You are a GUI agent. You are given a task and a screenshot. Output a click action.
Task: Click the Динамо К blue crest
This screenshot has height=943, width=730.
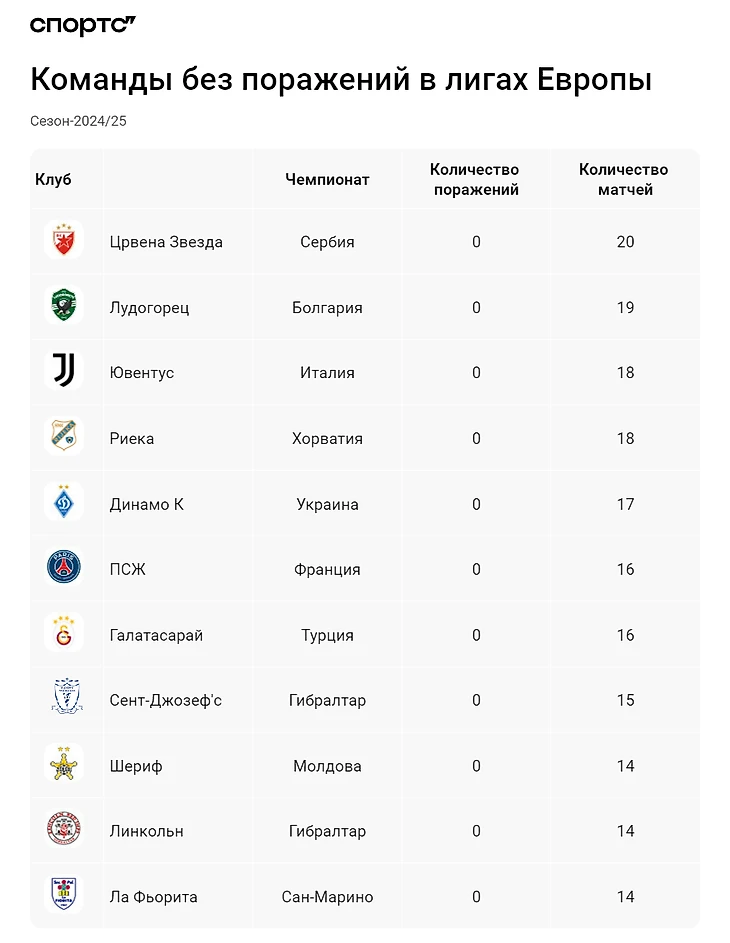point(65,503)
